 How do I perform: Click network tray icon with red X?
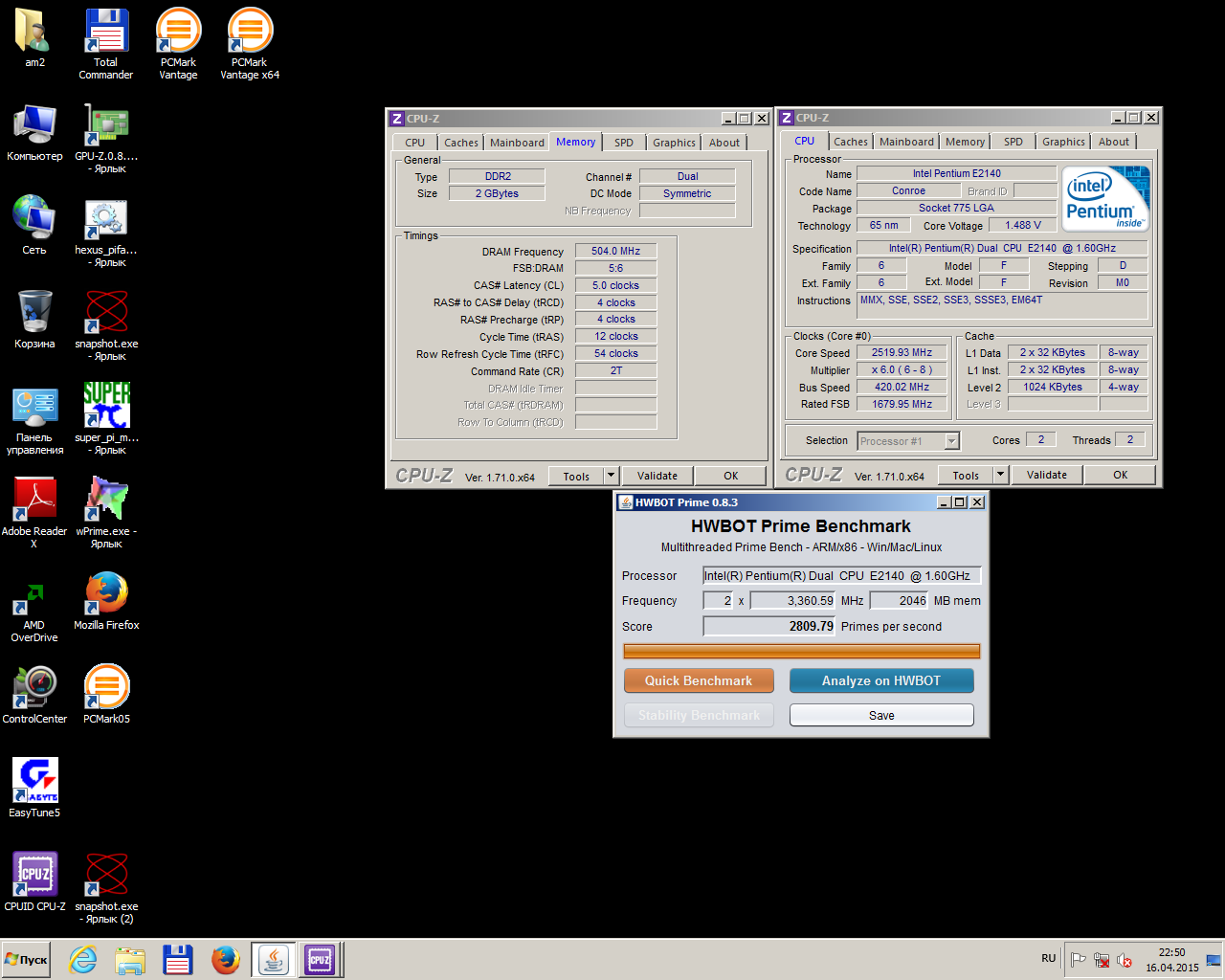[x=1102, y=960]
